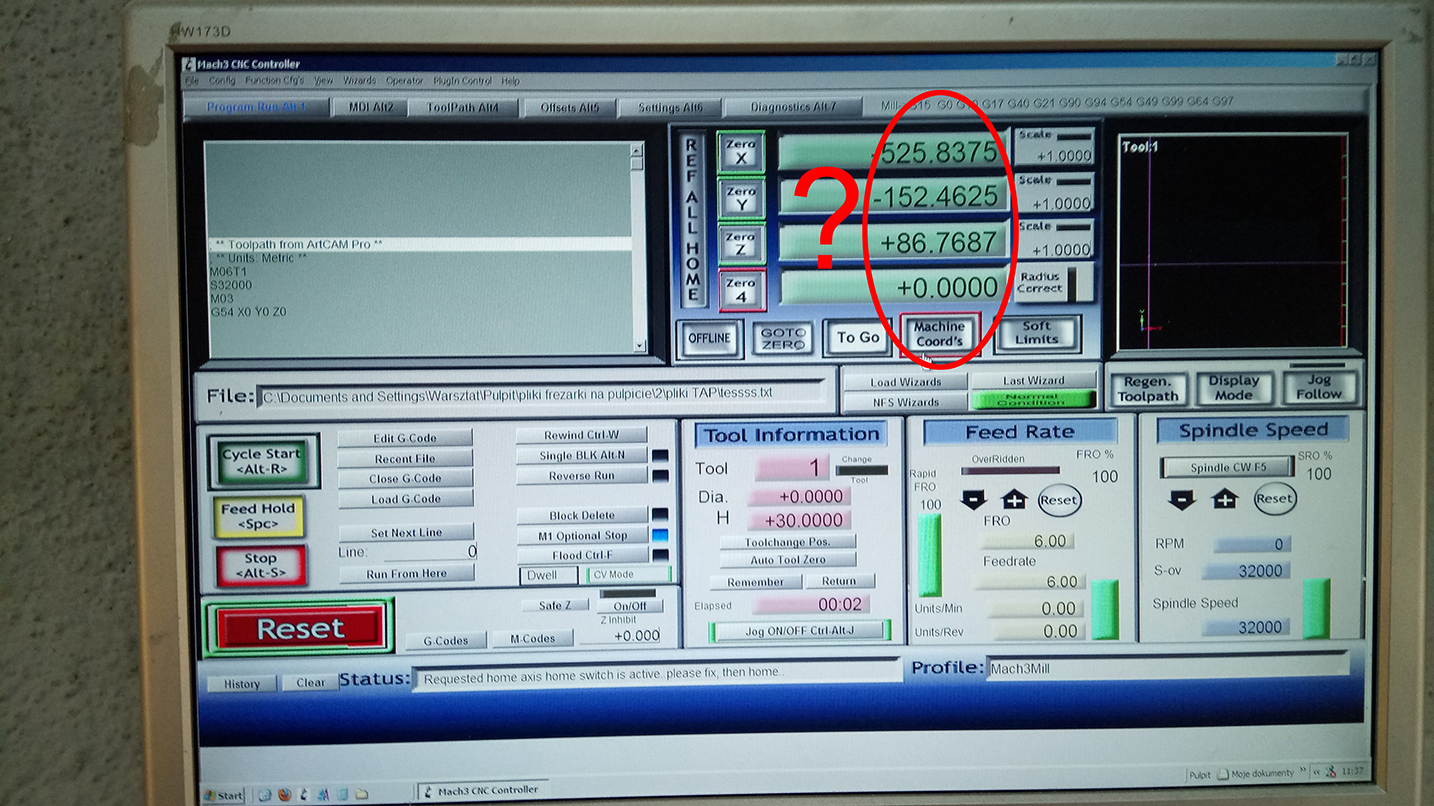Click the Stop Alt-S button

(x=260, y=566)
